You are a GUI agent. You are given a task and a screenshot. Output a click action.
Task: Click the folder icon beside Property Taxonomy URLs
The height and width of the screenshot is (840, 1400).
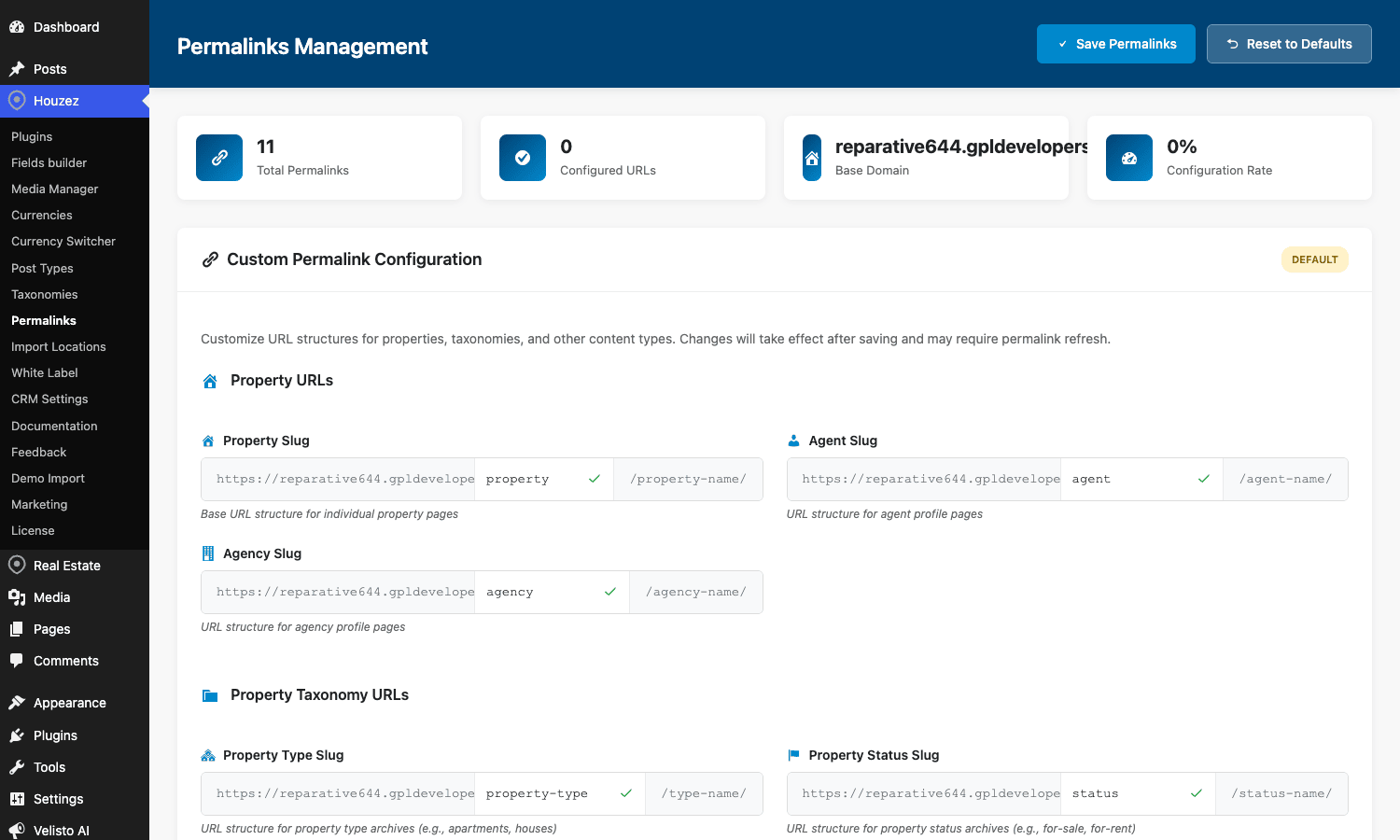pyautogui.click(x=210, y=695)
